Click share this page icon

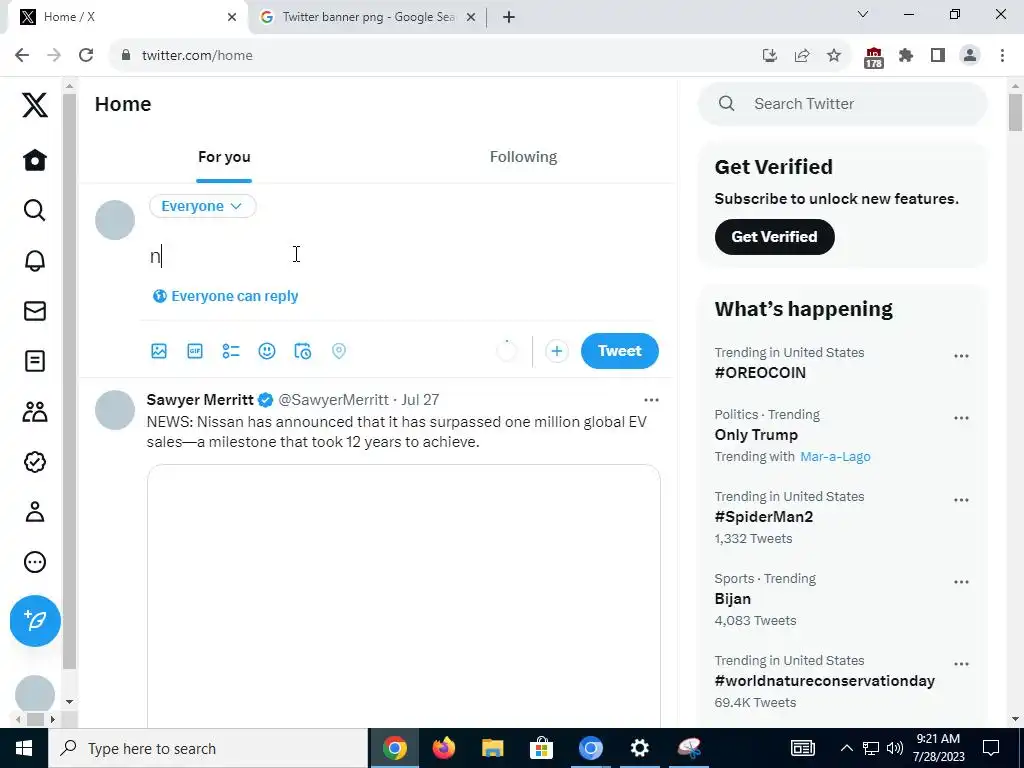[x=802, y=56]
